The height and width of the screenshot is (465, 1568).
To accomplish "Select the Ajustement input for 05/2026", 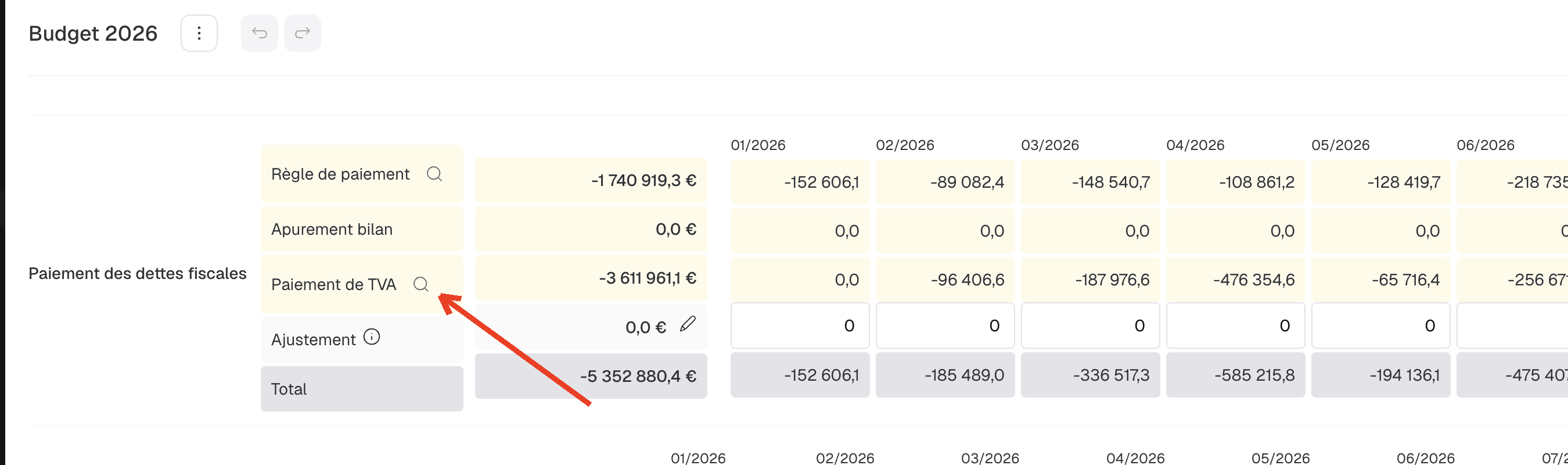I will (x=1380, y=325).
